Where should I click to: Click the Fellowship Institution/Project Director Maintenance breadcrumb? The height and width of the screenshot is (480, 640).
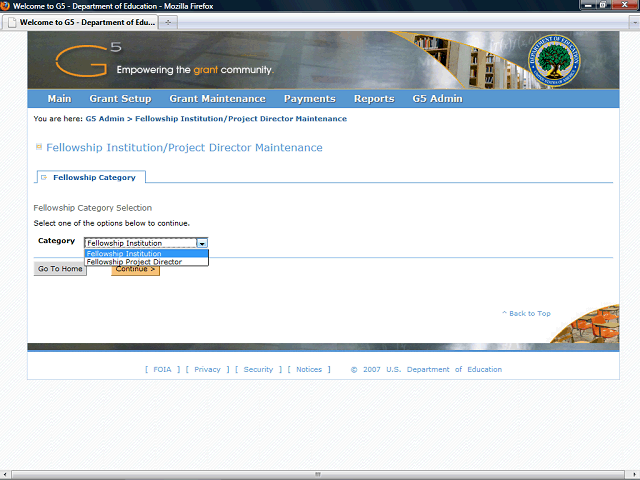click(241, 119)
